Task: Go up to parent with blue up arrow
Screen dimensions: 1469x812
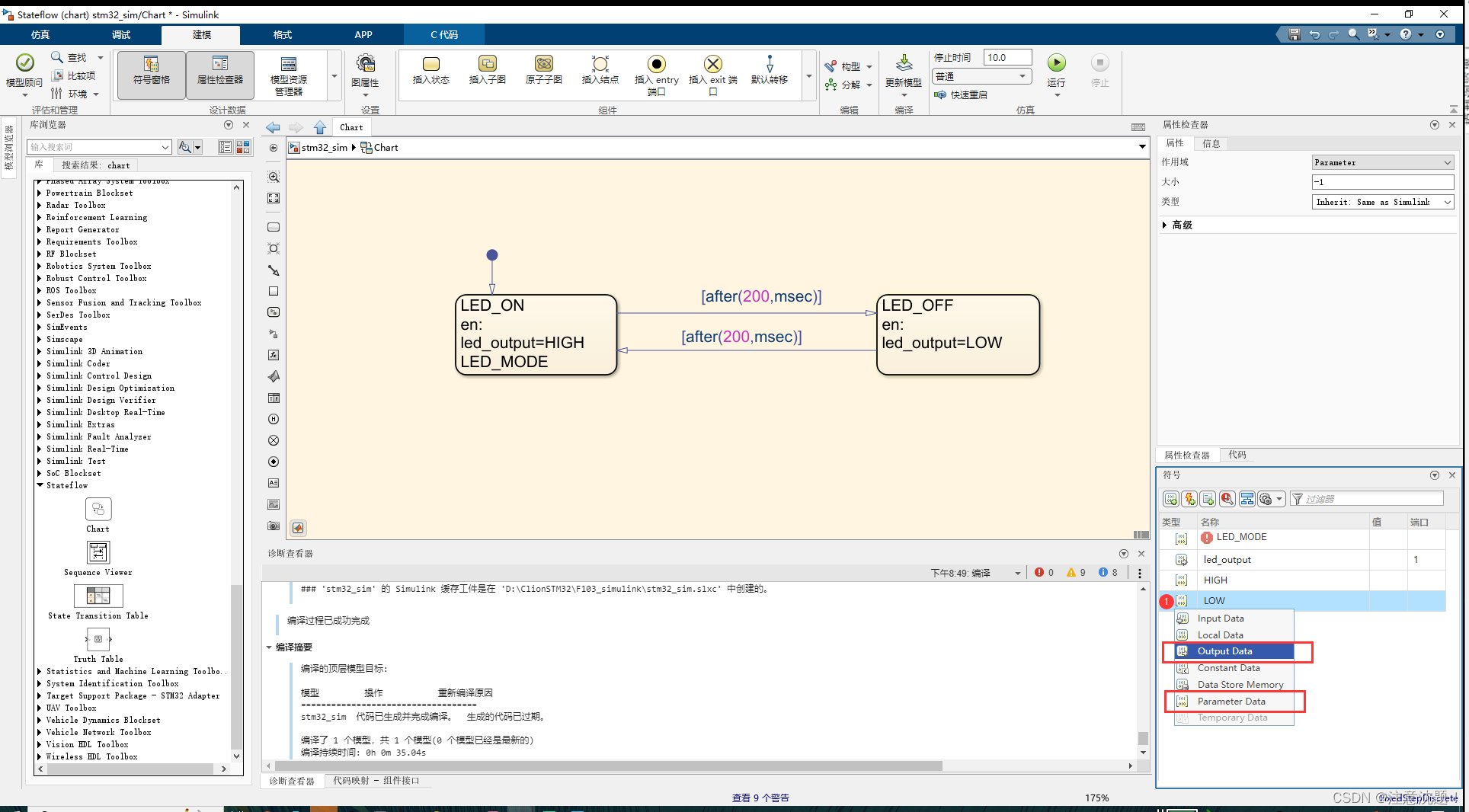Action: click(x=320, y=127)
